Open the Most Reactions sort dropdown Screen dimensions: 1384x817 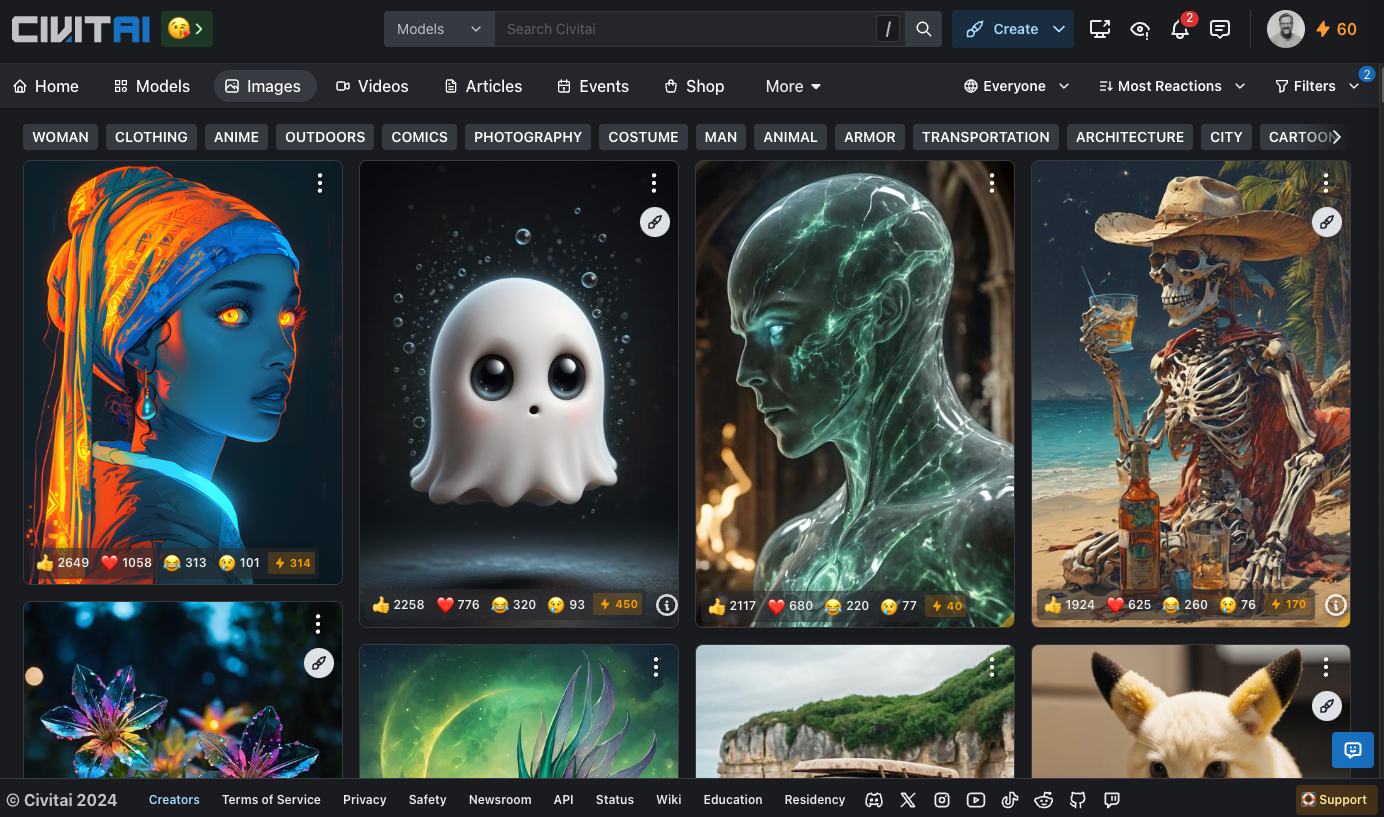pyautogui.click(x=1172, y=86)
